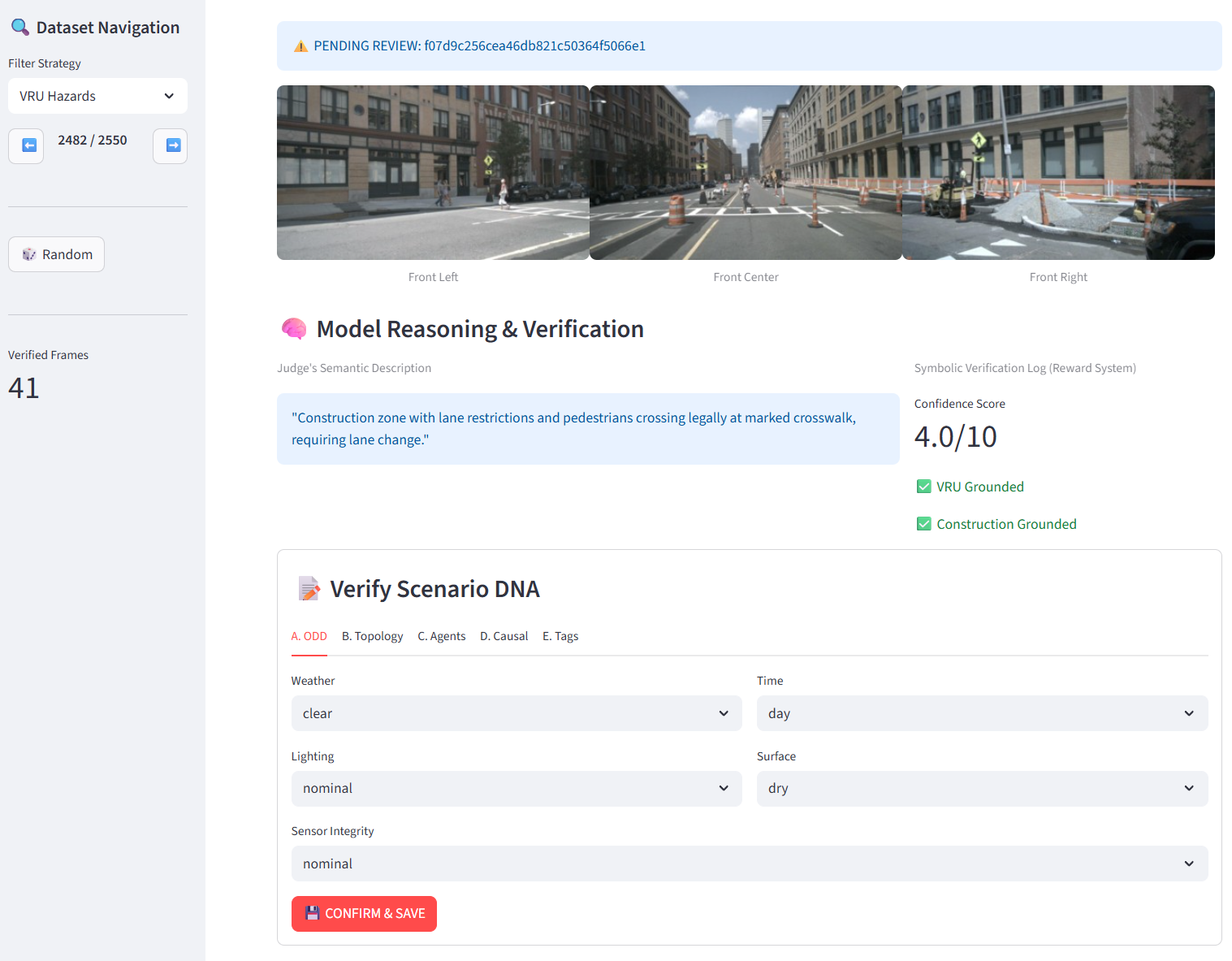Click the warning icon in pending review banner
Screen dimensions: 1232x961
[x=300, y=46]
